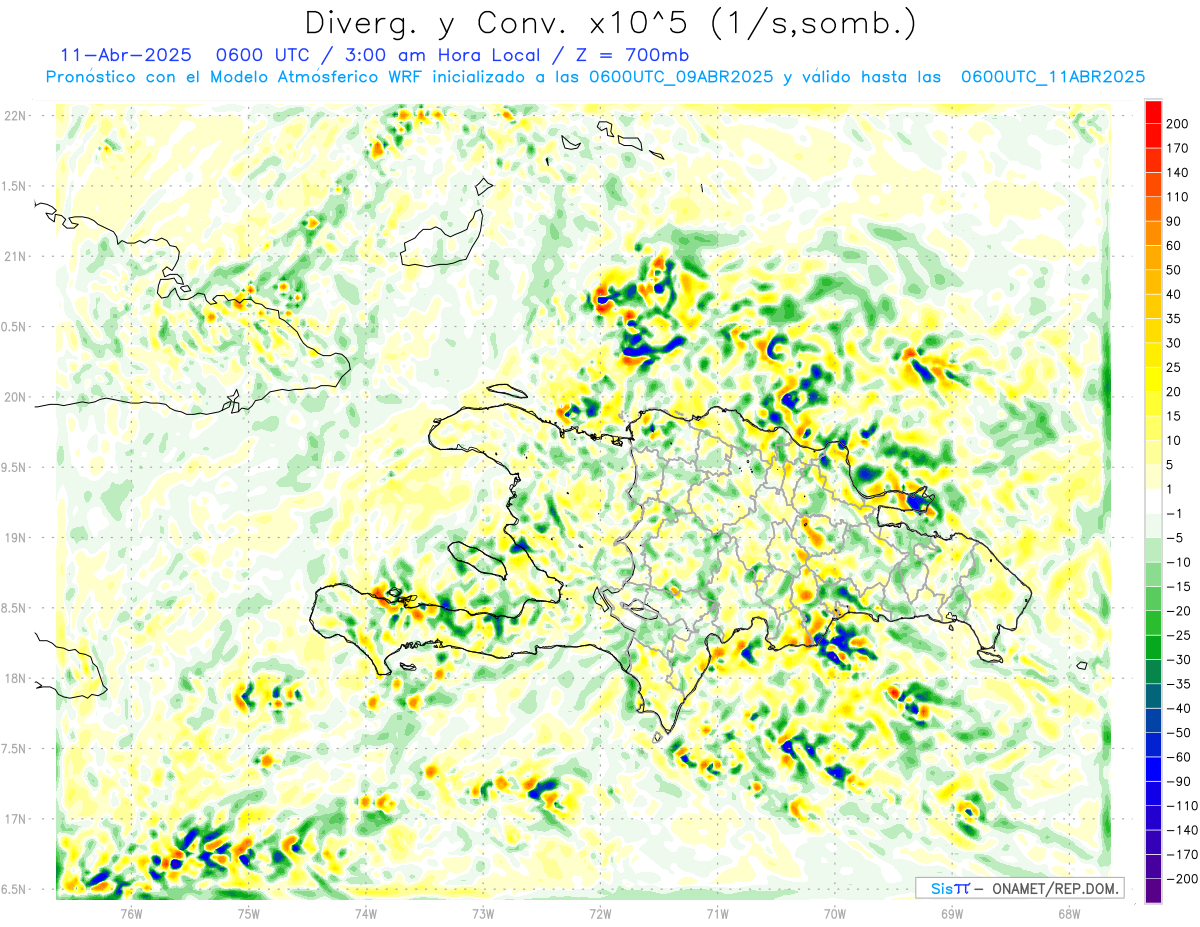The width and height of the screenshot is (1200, 927).
Task: Click the '70W' longitude label
Action: click(835, 913)
